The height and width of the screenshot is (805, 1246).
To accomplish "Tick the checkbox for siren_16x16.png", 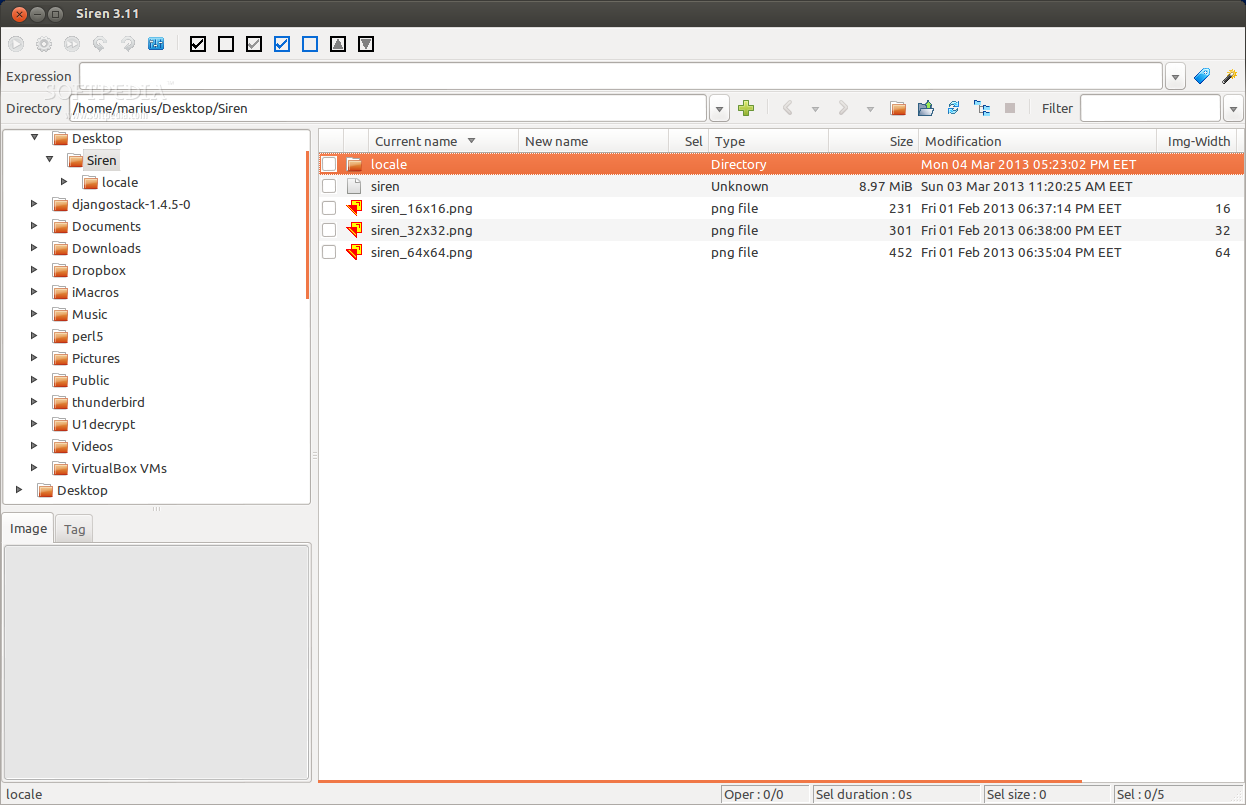I will tap(329, 208).
